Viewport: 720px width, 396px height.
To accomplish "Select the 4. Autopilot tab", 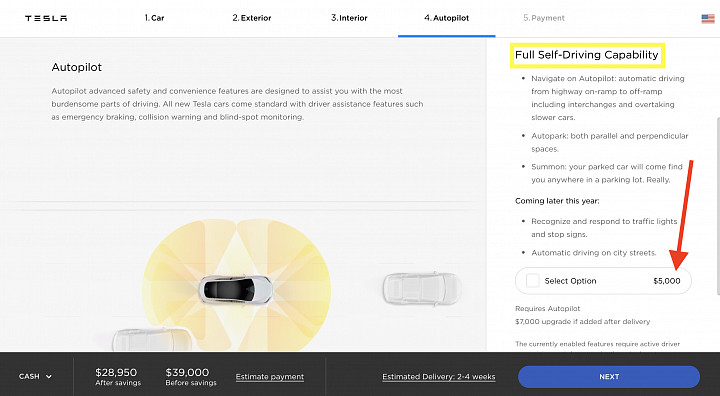I will 447,18.
